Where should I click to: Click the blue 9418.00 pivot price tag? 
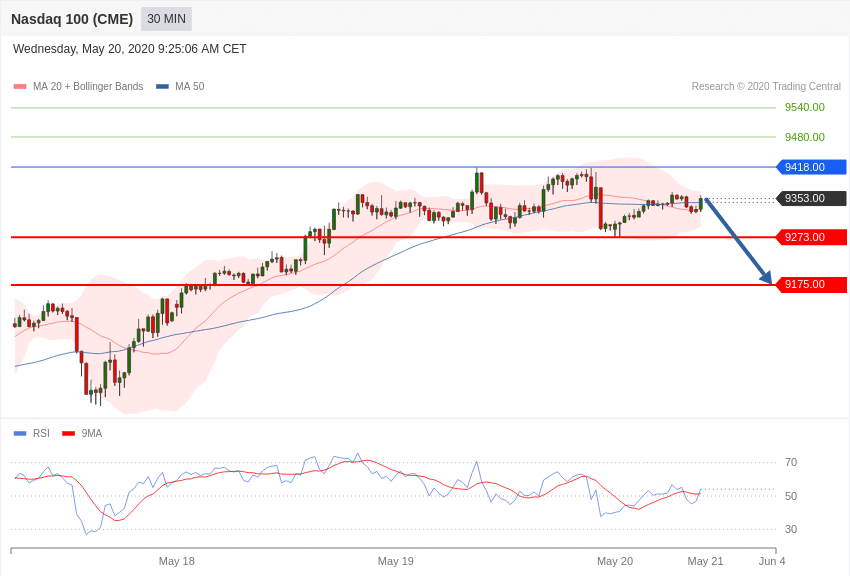coord(812,167)
